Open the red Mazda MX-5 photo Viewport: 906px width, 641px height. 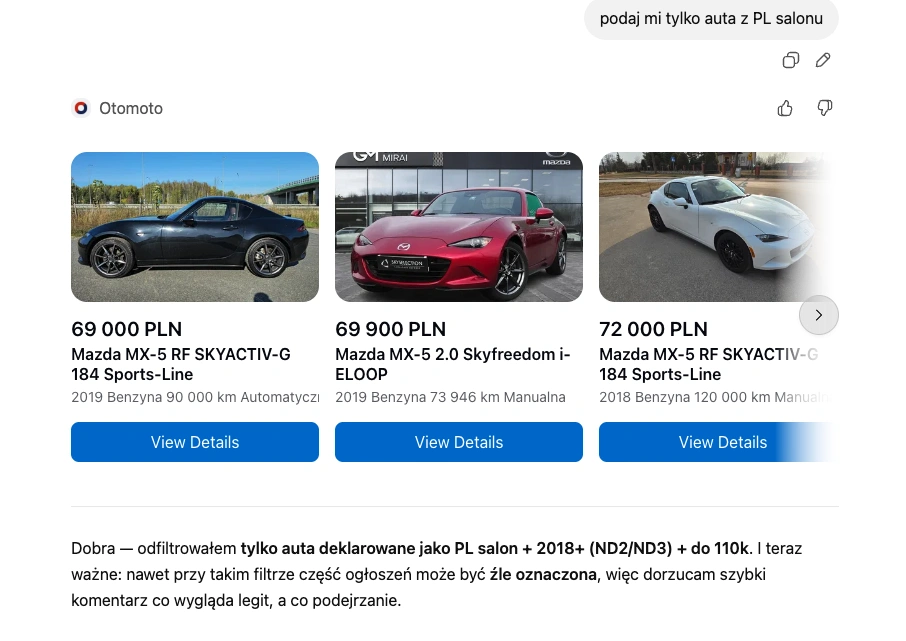pos(459,227)
